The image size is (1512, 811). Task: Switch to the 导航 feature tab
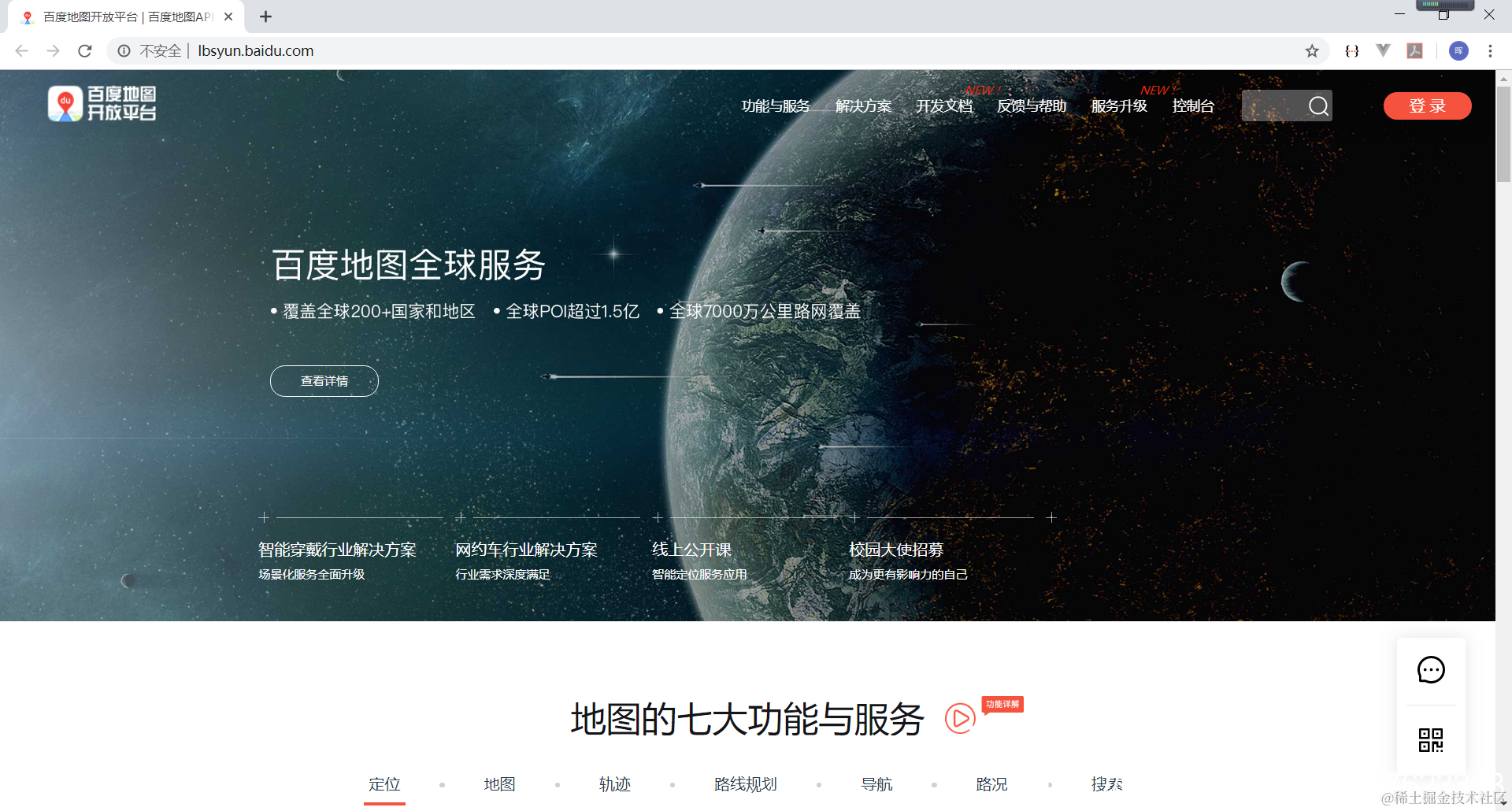[x=876, y=784]
